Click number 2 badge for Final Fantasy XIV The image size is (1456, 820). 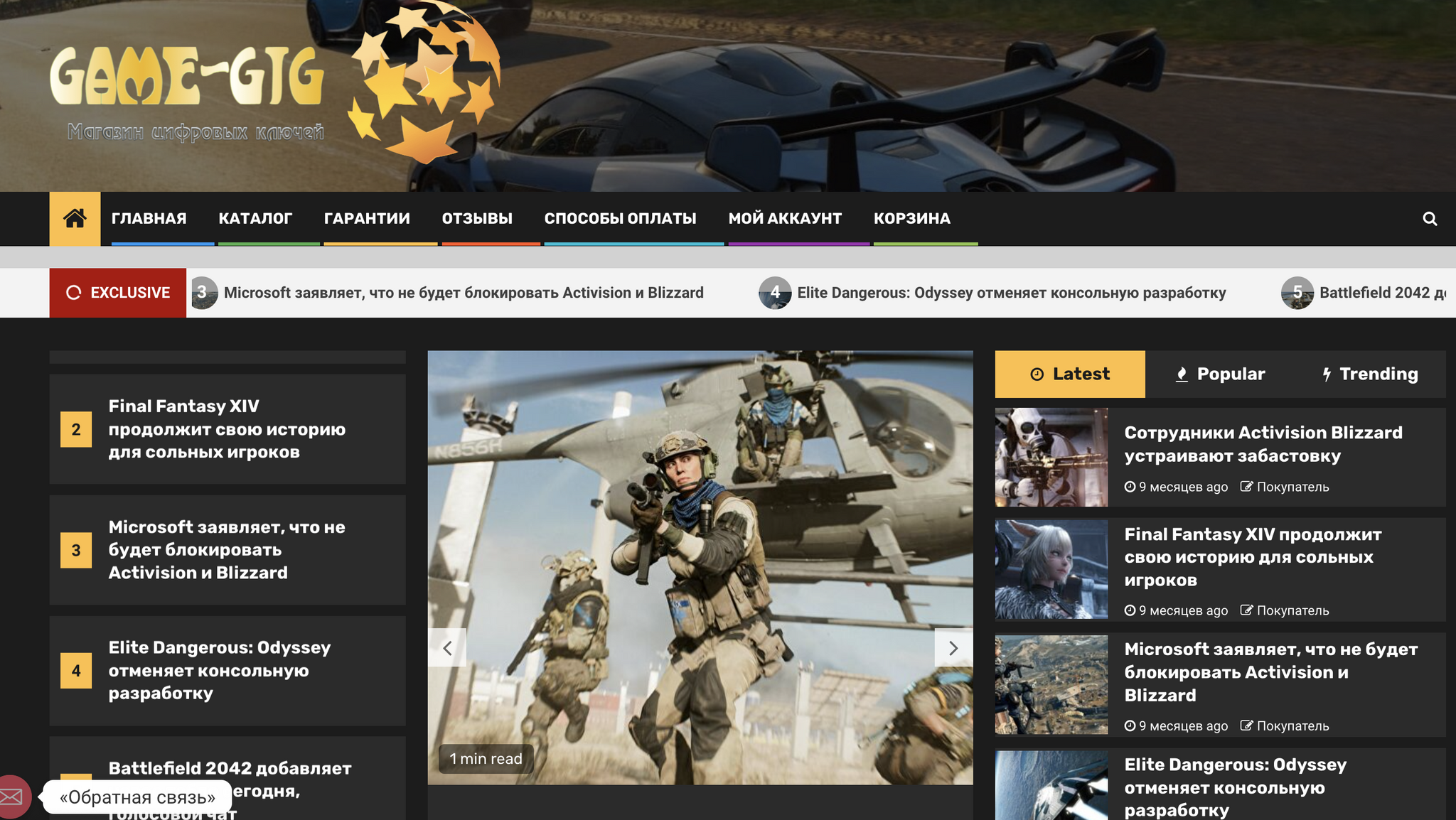[x=76, y=429]
